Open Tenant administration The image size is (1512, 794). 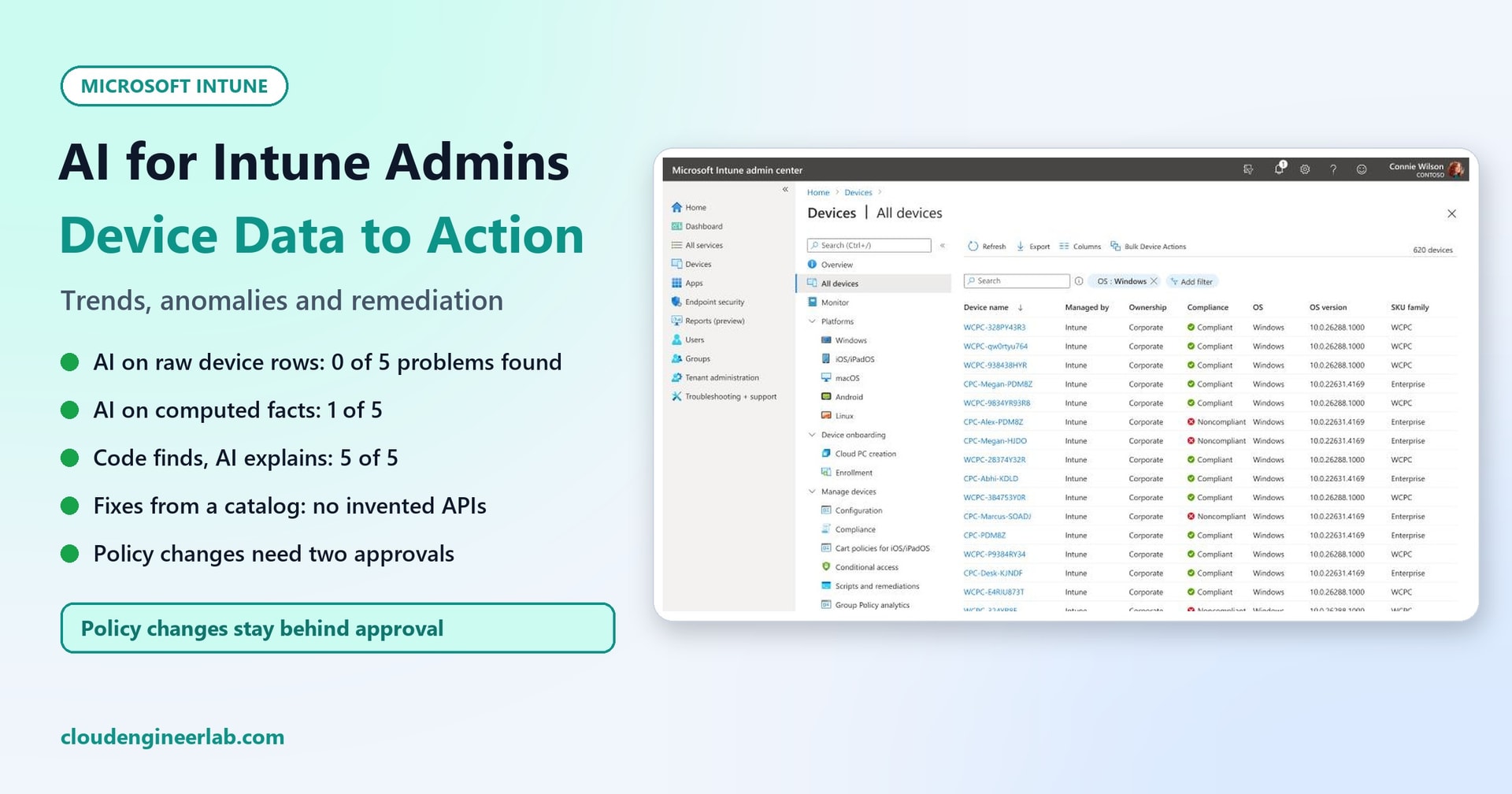click(x=715, y=377)
